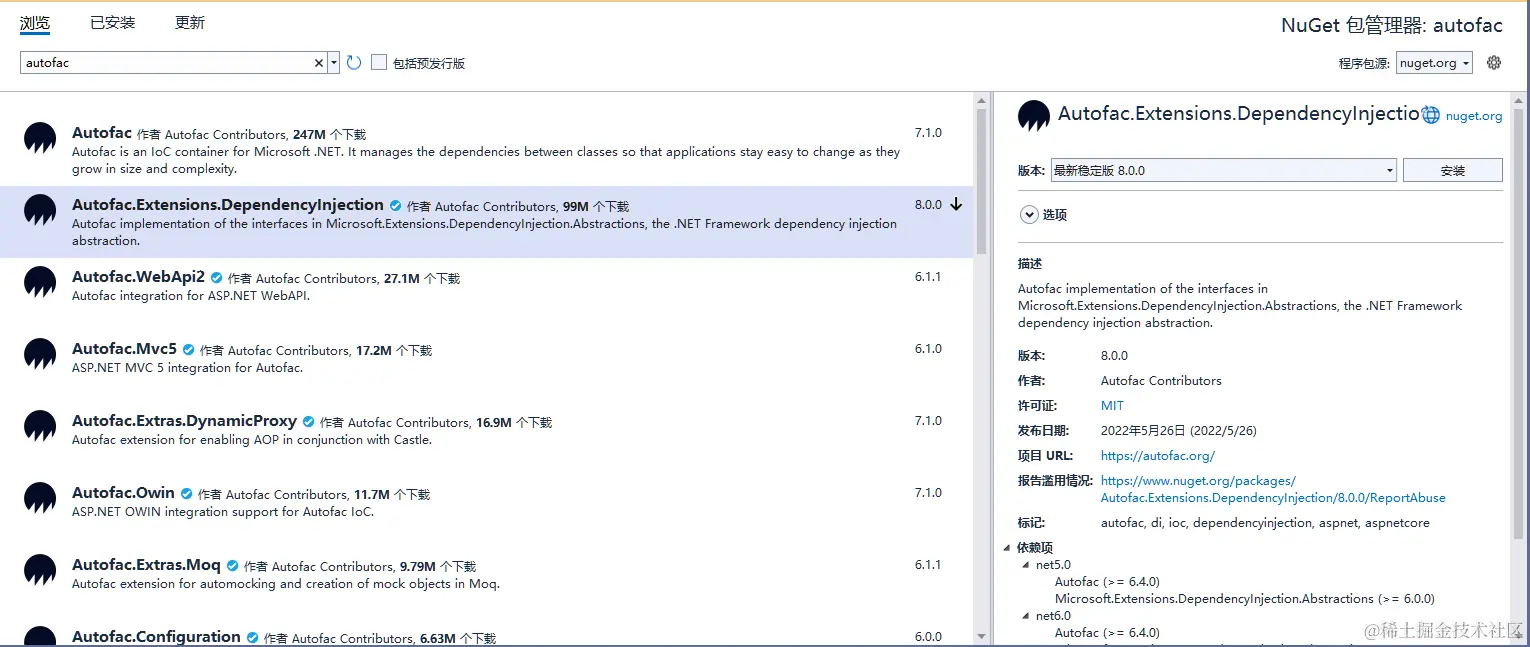The height and width of the screenshot is (647, 1530).
Task: Click version 7.1.0 on the Autofac row
Action: [928, 133]
